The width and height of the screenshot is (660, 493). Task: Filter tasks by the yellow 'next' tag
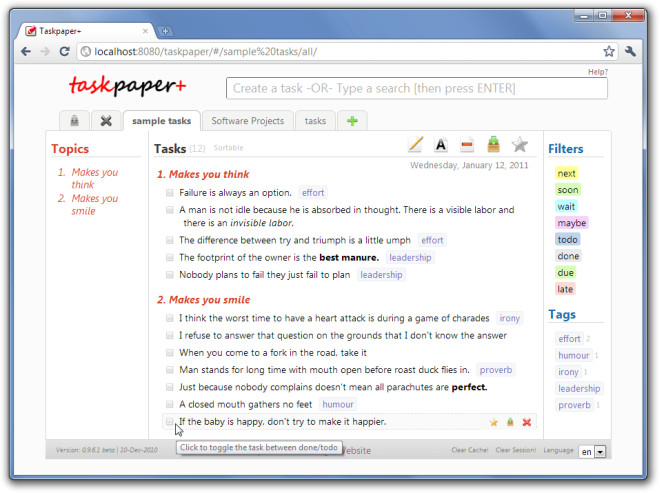[566, 173]
